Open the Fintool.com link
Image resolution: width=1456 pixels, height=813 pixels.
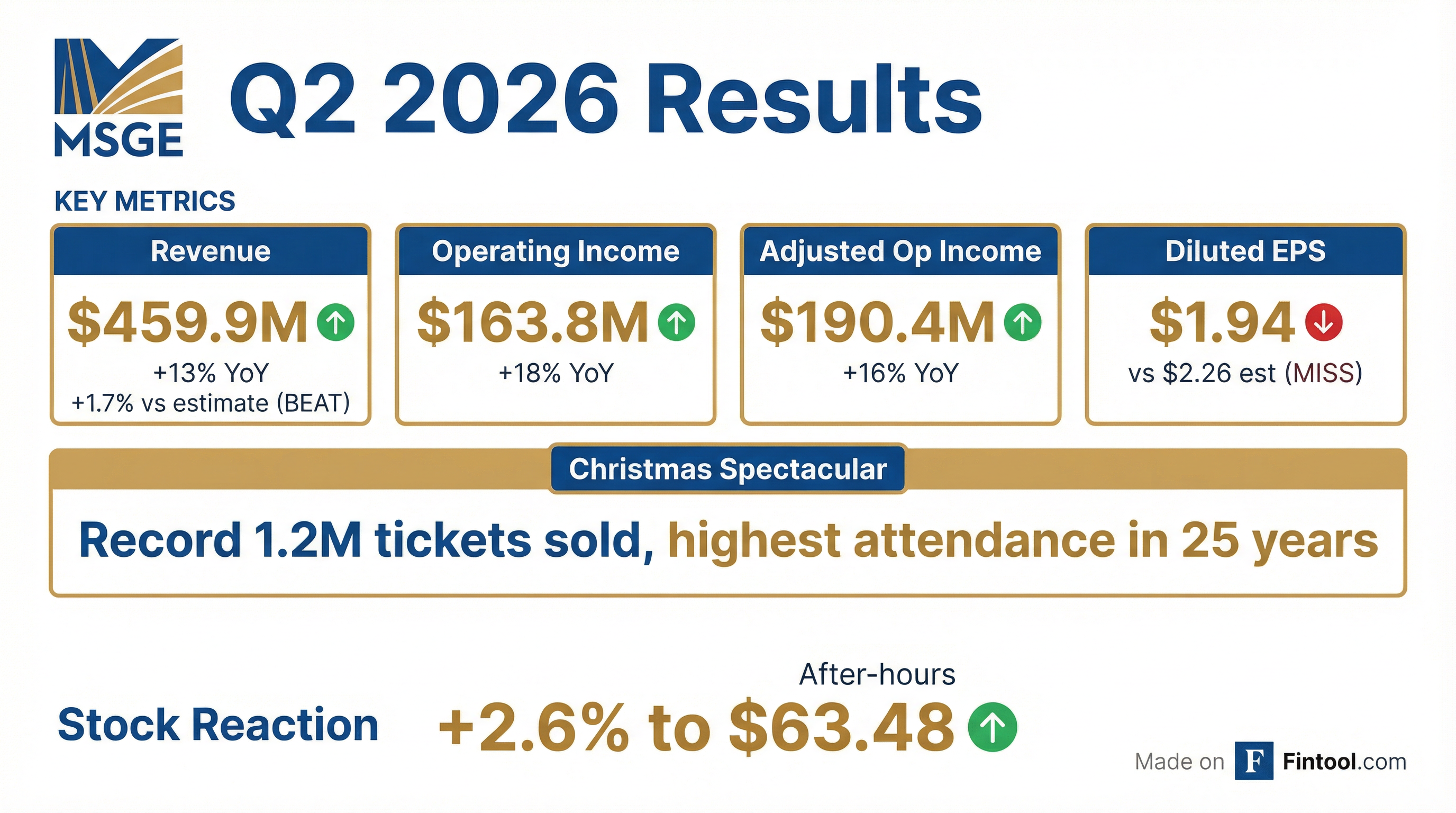pyautogui.click(x=1344, y=762)
